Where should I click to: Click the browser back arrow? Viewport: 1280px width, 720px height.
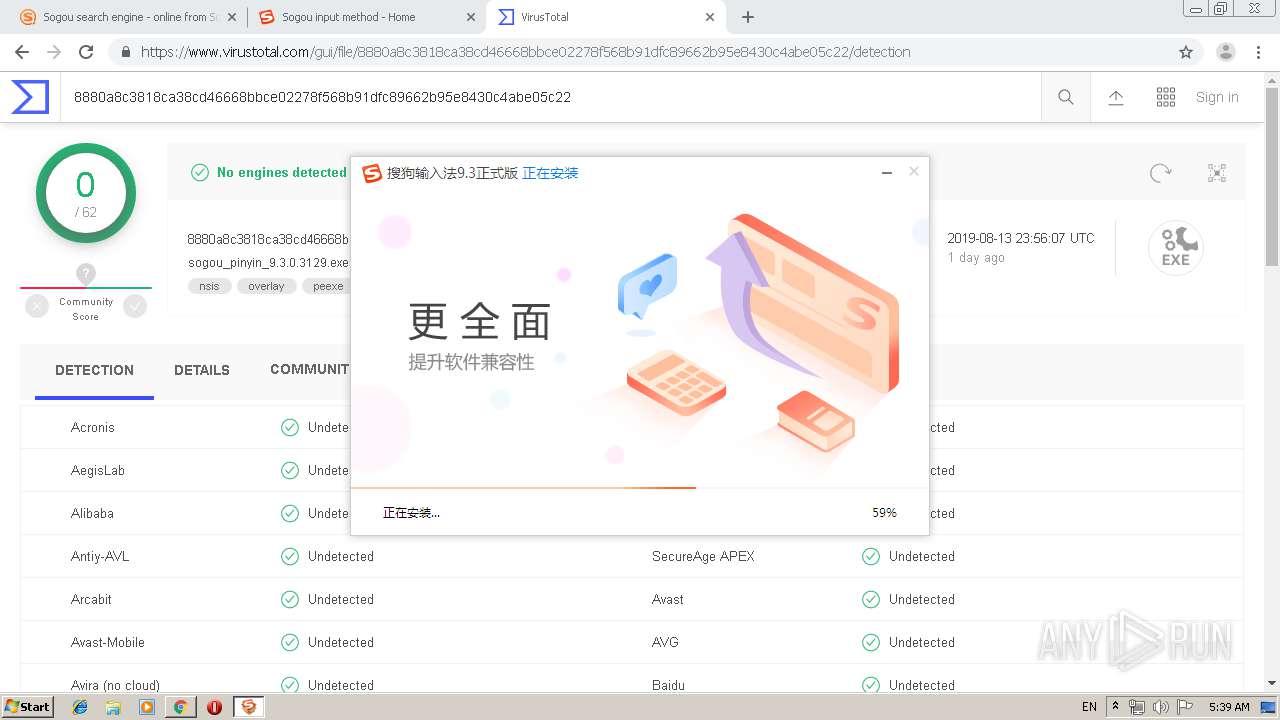(22, 52)
